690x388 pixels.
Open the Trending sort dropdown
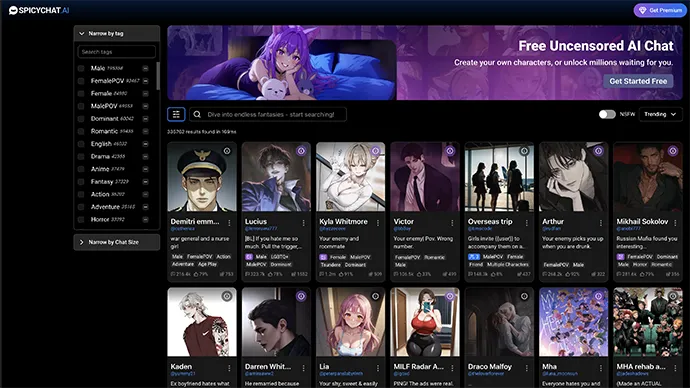tap(661, 114)
